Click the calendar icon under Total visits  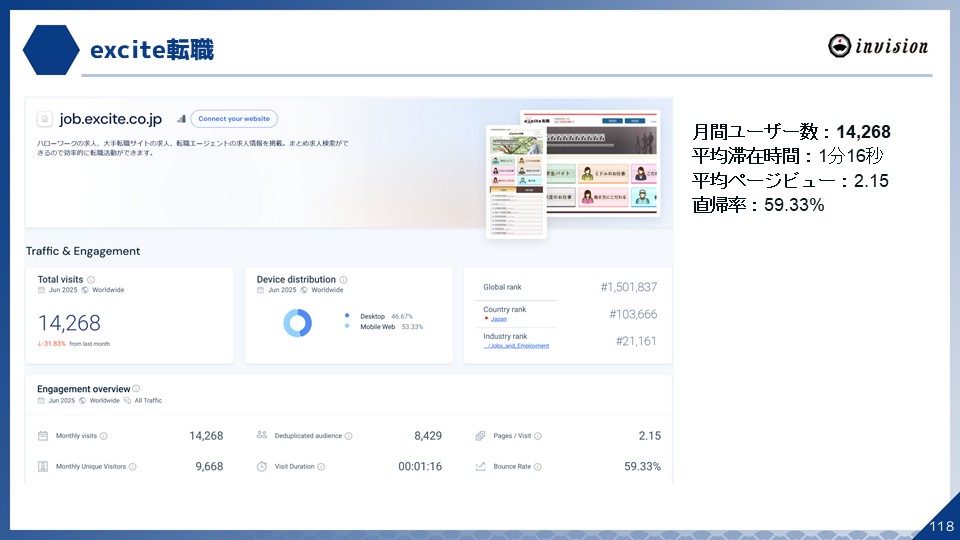(42, 290)
